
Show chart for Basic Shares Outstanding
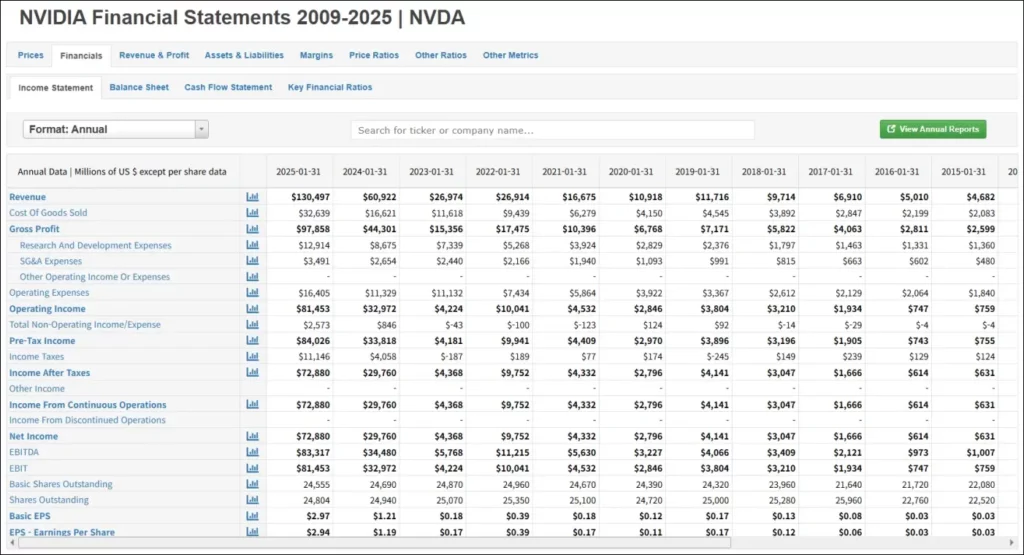252,484
